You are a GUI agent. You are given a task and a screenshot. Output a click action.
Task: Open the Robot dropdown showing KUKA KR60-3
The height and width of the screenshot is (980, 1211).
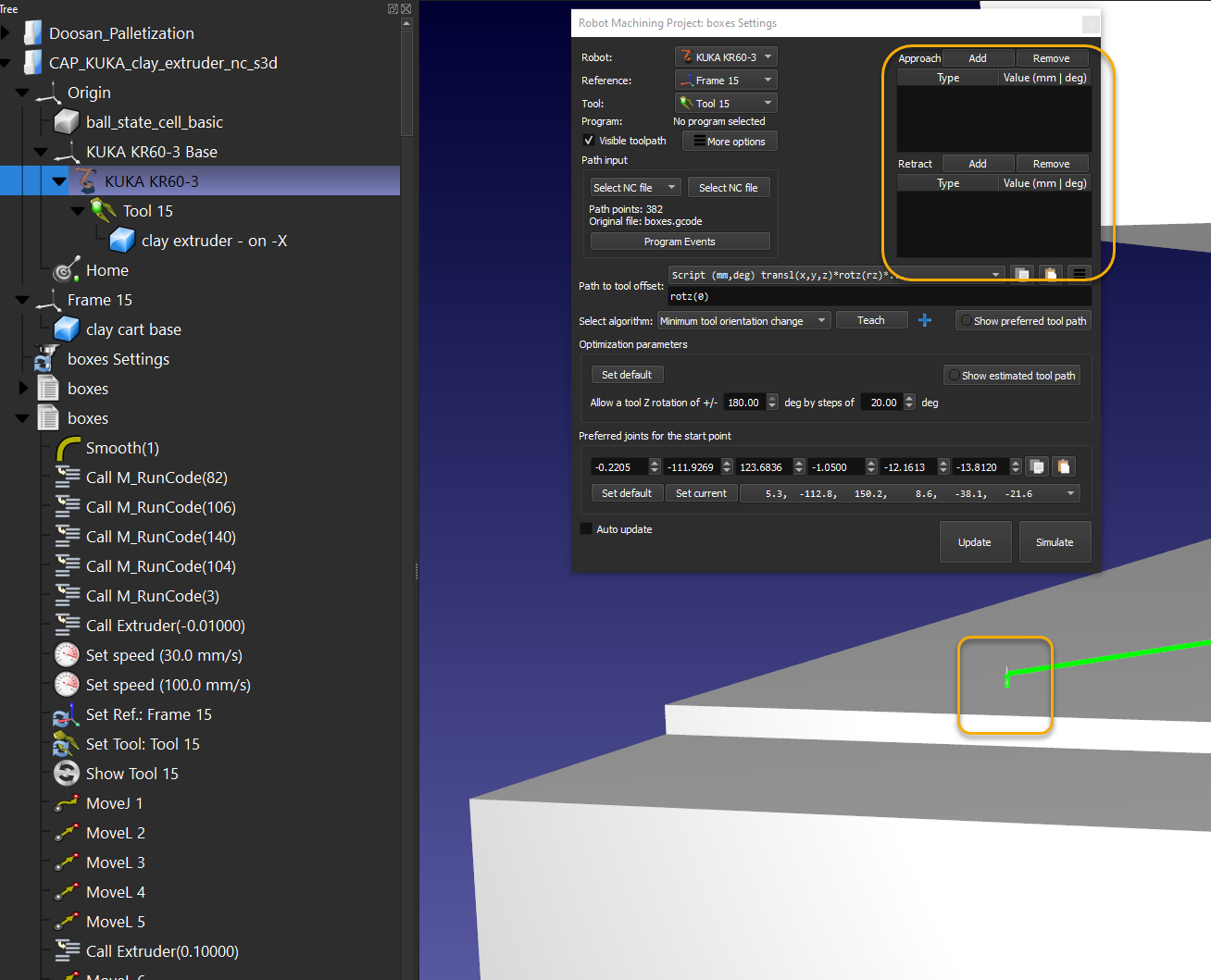725,57
